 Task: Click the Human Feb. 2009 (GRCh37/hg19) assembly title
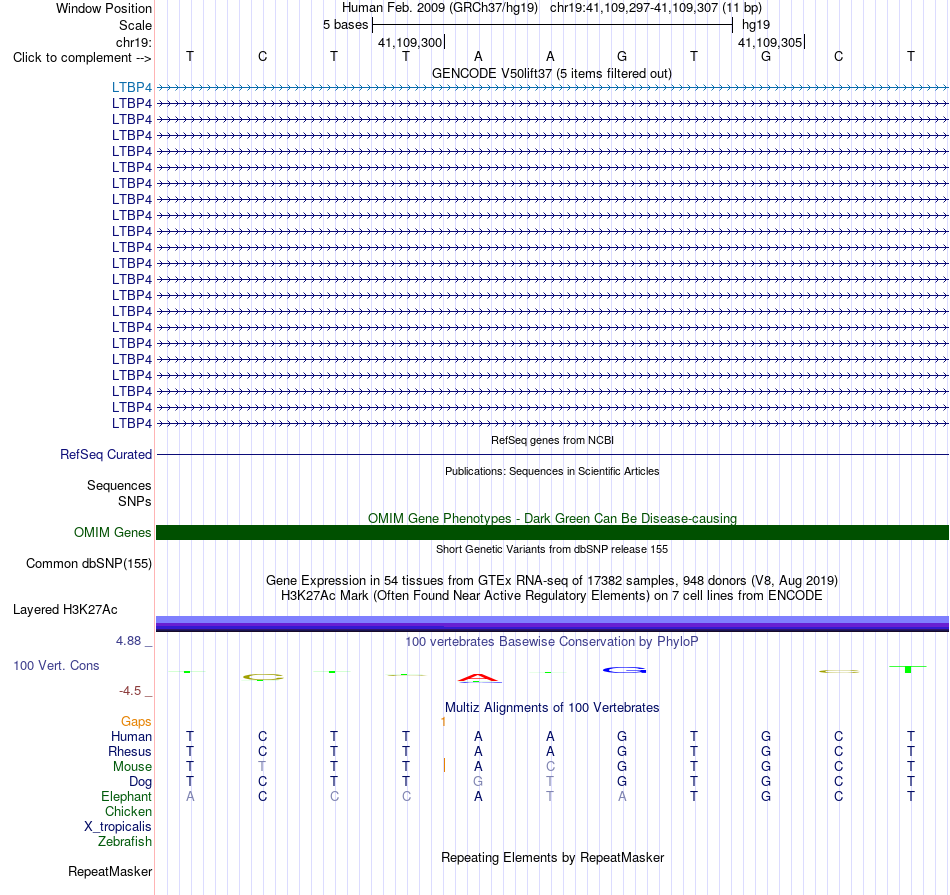pos(440,8)
